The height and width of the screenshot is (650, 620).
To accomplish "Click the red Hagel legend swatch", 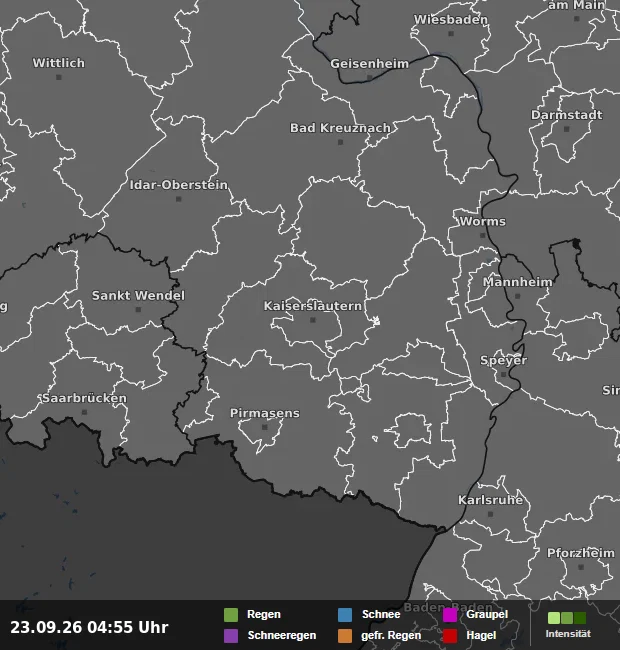I will pyautogui.click(x=450, y=636).
